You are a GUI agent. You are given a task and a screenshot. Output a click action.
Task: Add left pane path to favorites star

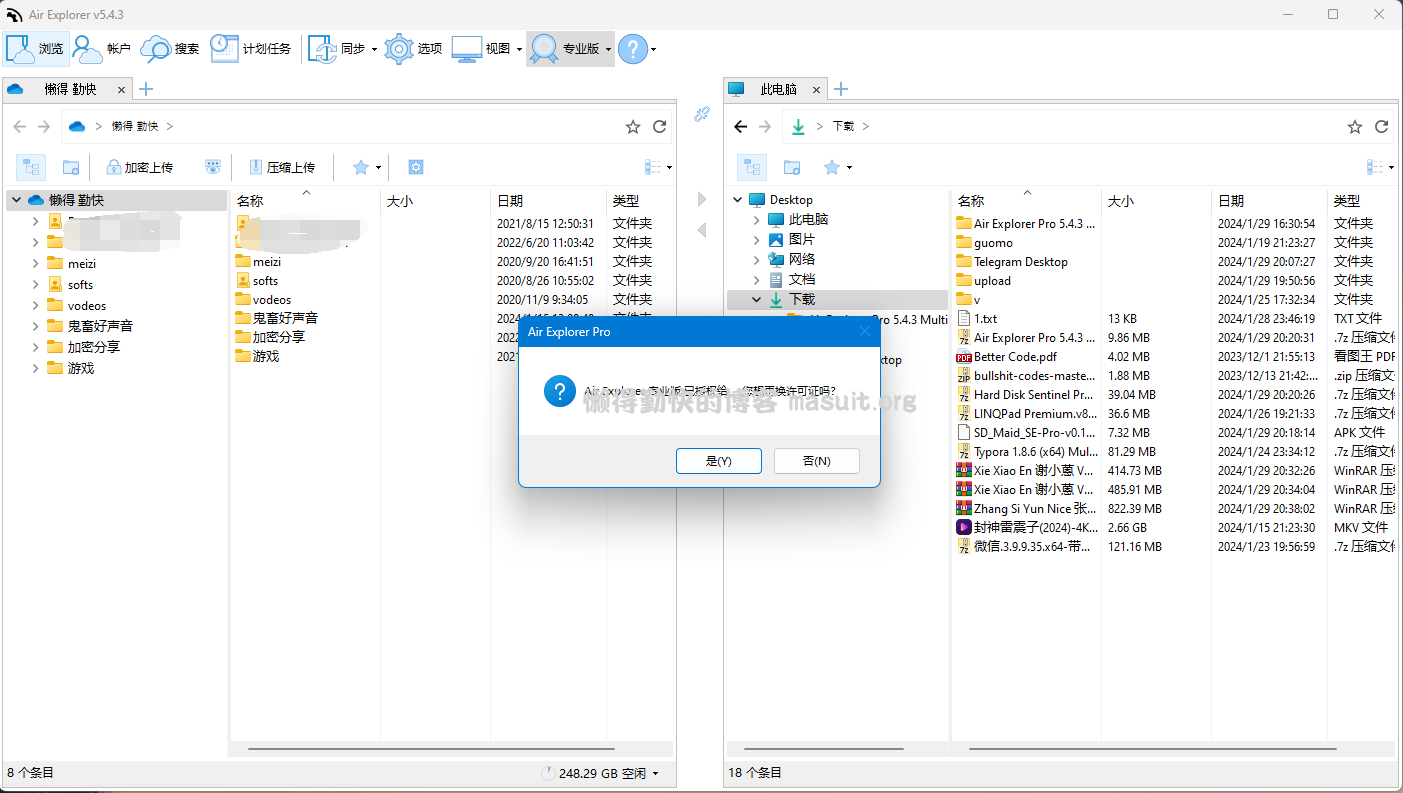pos(633,126)
